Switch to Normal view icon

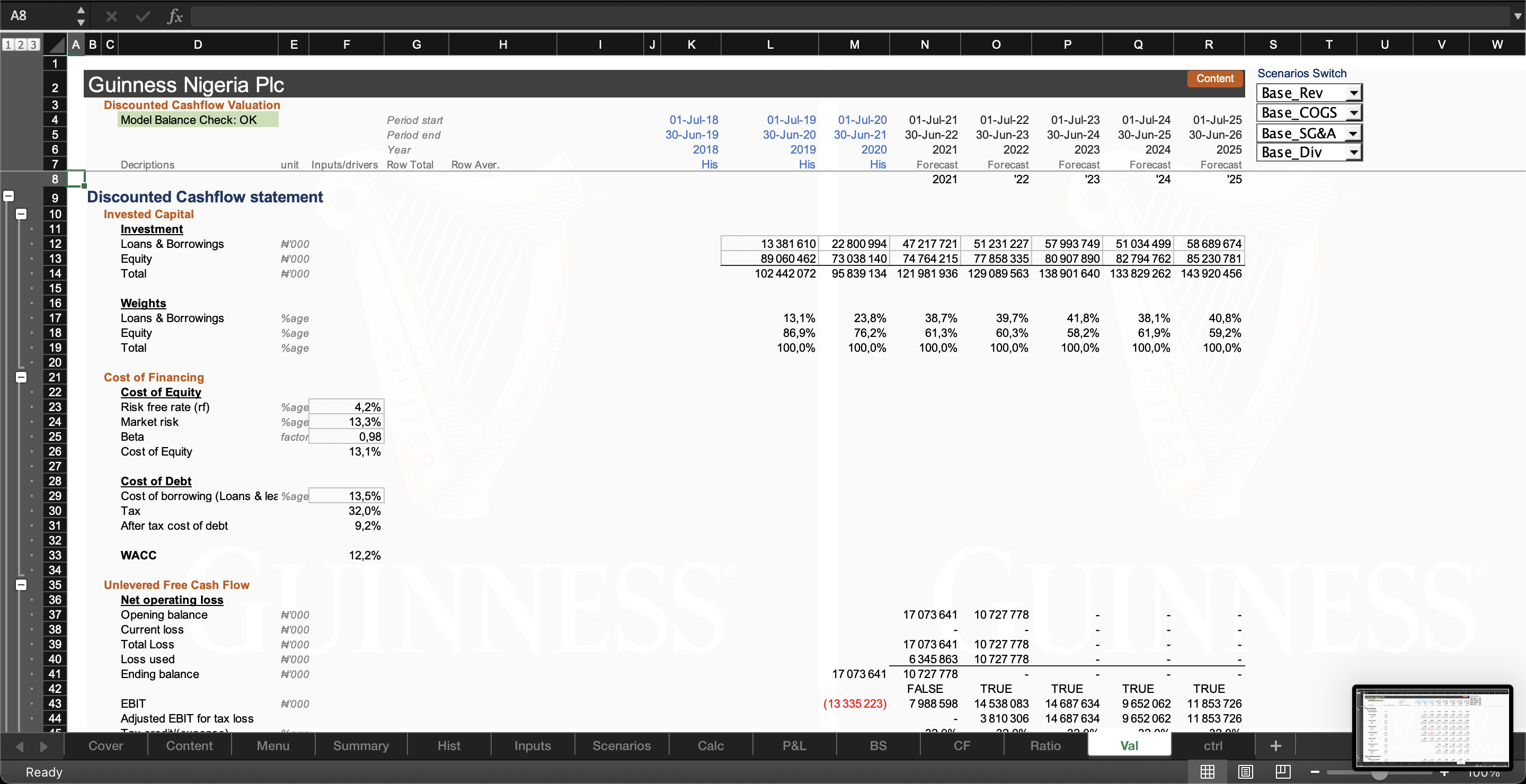[1208, 772]
